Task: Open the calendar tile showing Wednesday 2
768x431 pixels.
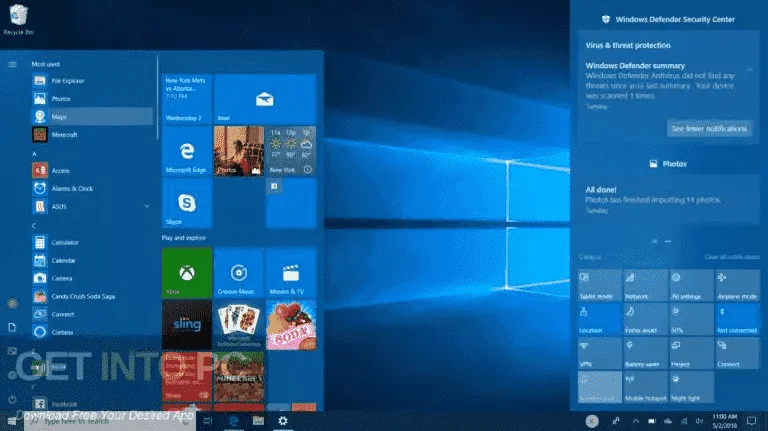Action: (187, 99)
